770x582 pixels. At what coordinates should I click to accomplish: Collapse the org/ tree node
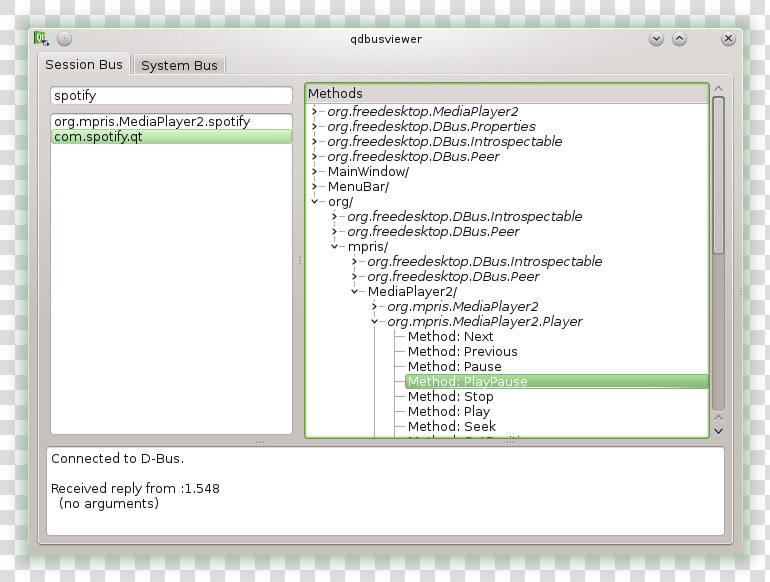(x=314, y=201)
